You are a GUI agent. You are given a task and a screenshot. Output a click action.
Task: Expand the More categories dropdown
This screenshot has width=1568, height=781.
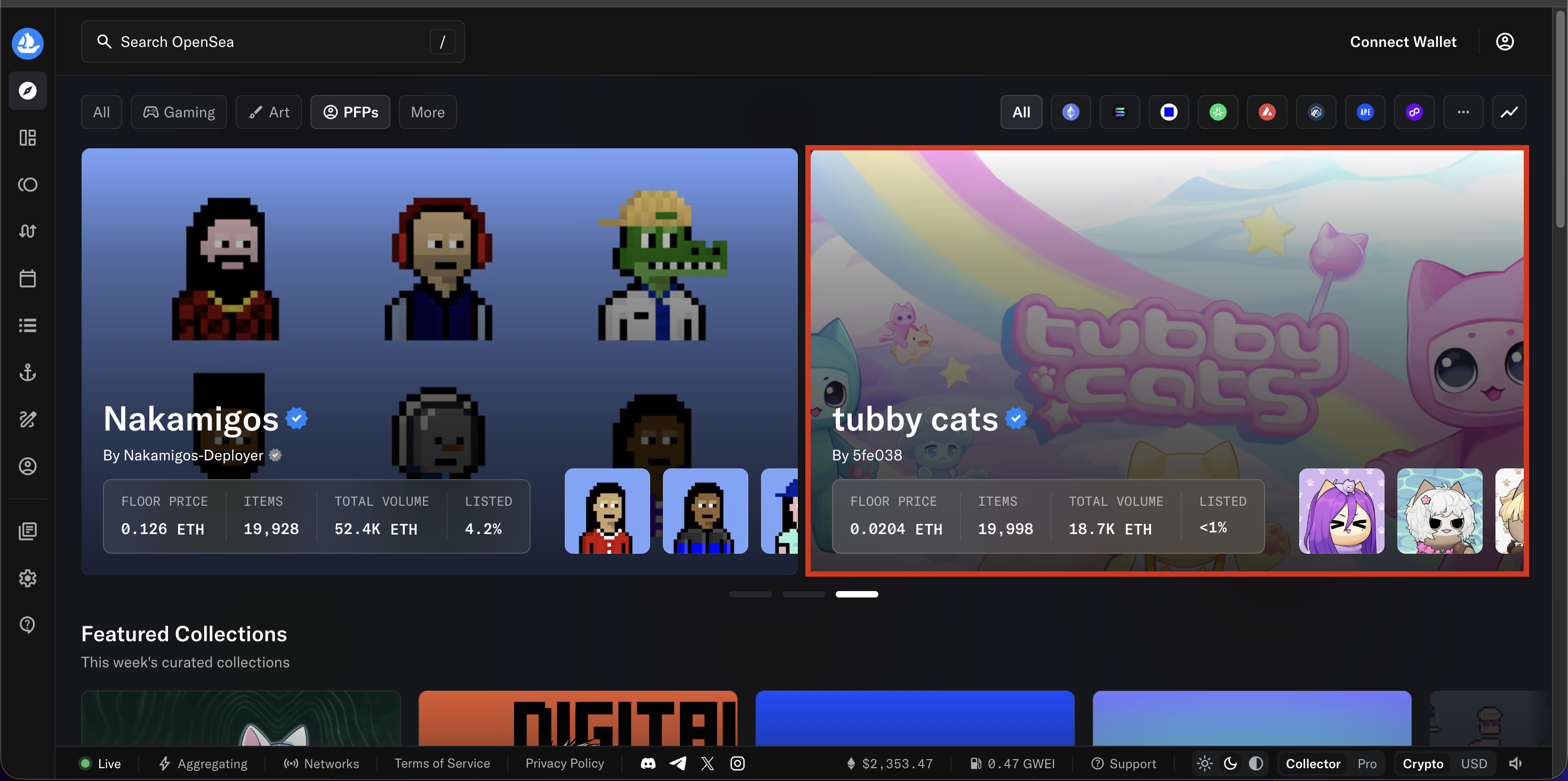[427, 112]
